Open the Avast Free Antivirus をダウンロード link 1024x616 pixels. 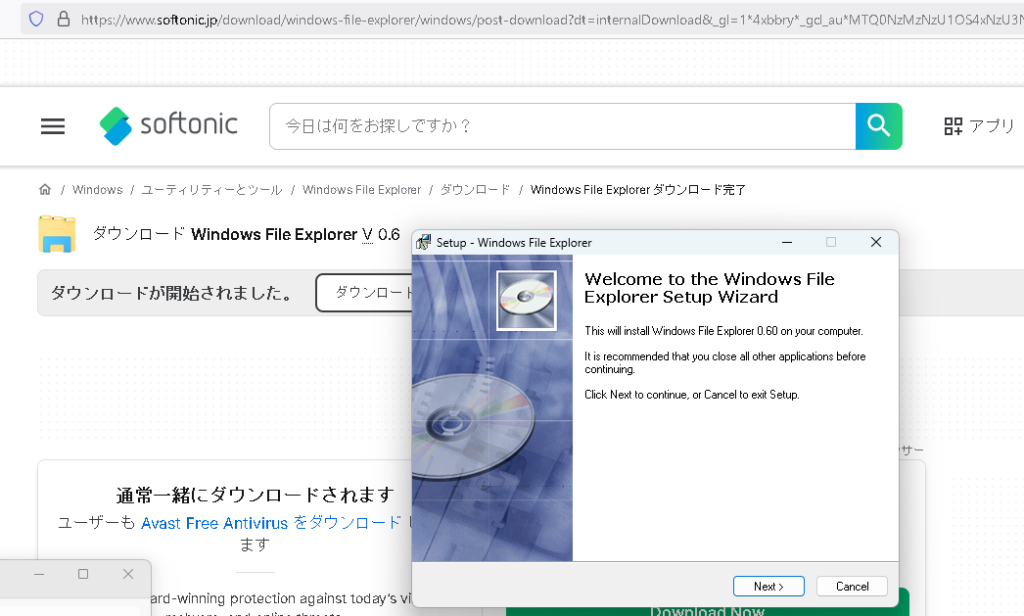(271, 523)
